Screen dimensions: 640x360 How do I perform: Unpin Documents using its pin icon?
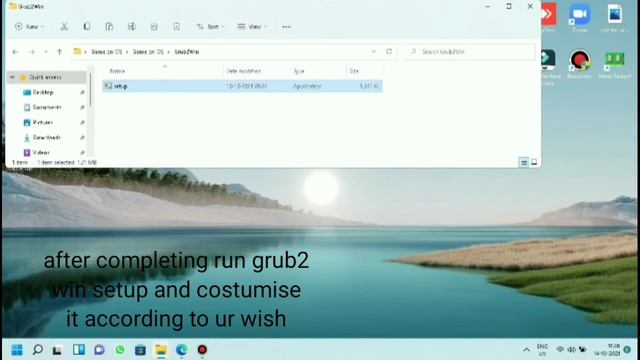pos(82,108)
